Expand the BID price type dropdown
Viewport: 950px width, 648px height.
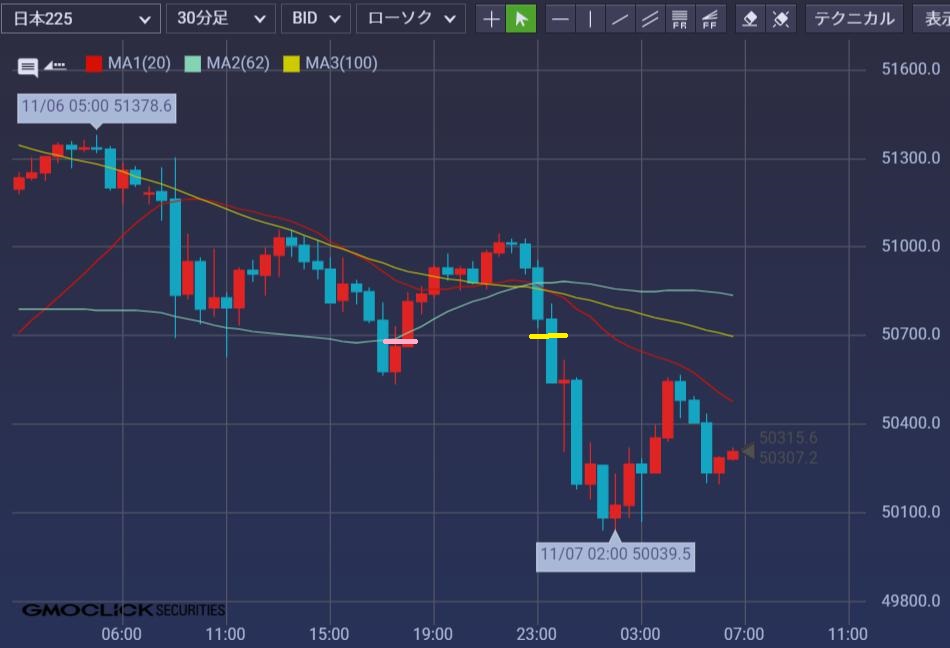tap(315, 19)
